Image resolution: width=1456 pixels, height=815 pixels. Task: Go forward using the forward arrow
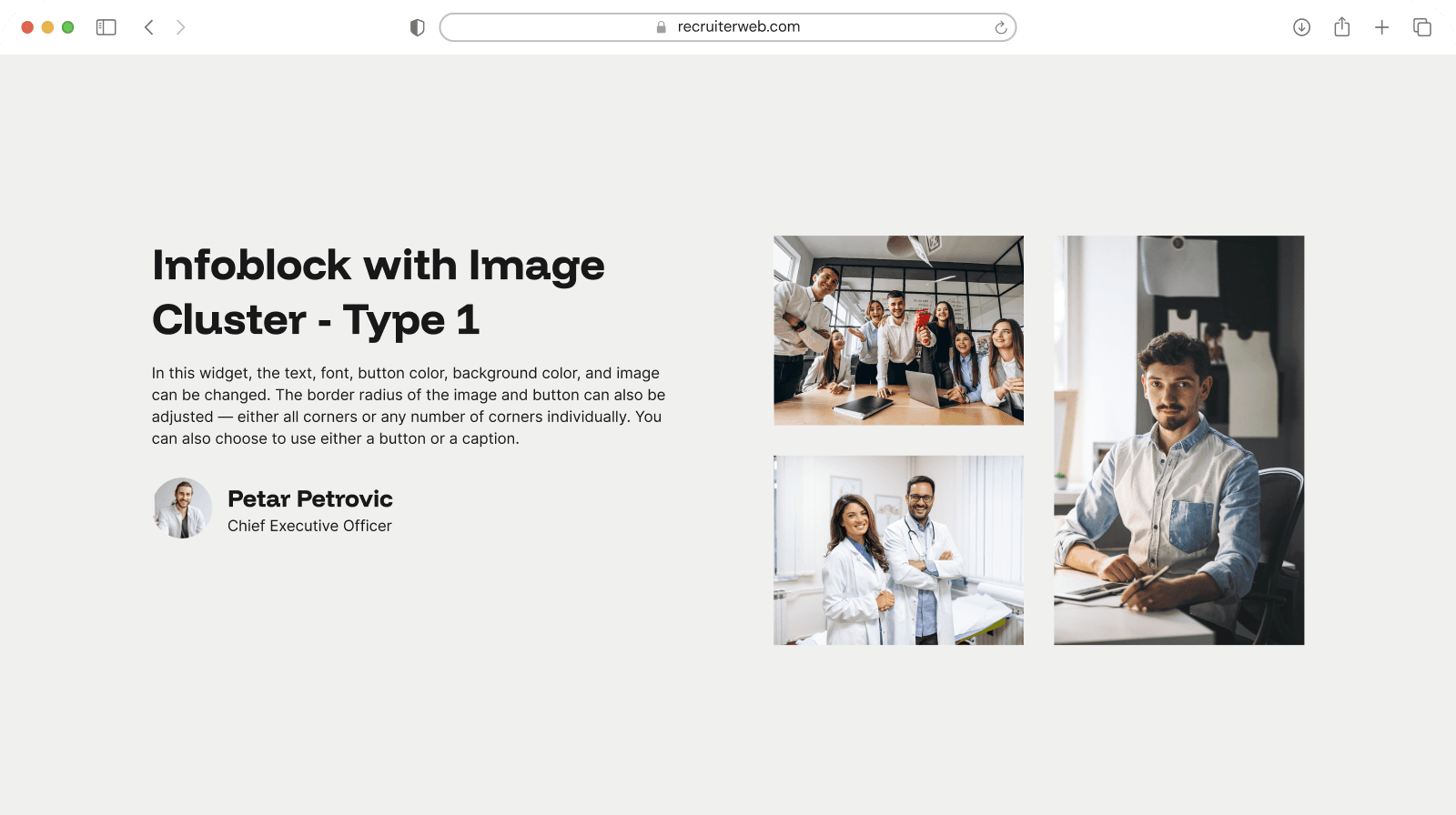click(180, 27)
